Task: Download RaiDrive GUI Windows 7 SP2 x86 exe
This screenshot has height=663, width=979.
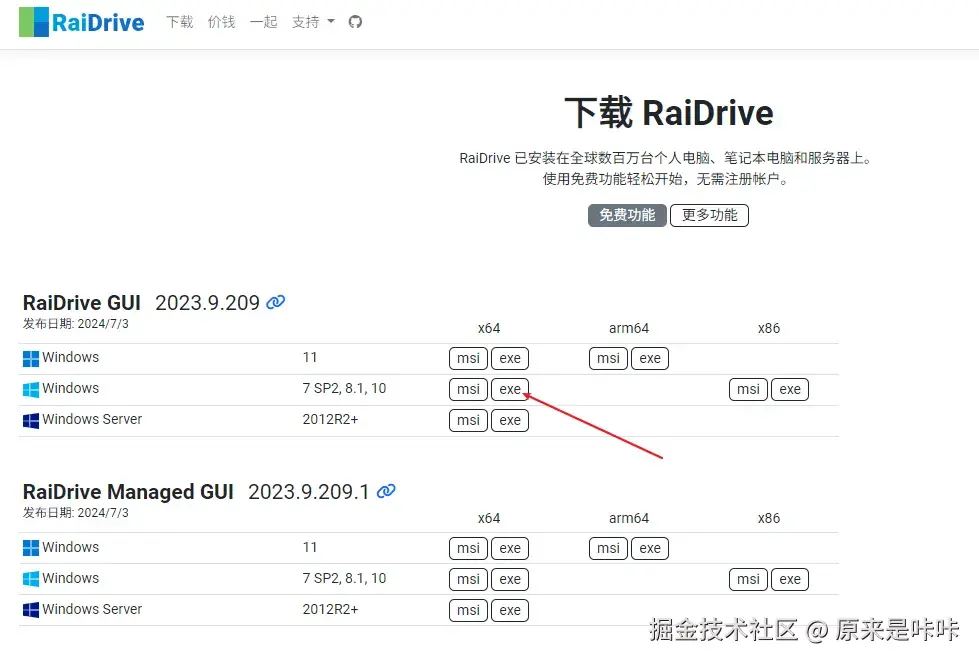Action: [790, 390]
